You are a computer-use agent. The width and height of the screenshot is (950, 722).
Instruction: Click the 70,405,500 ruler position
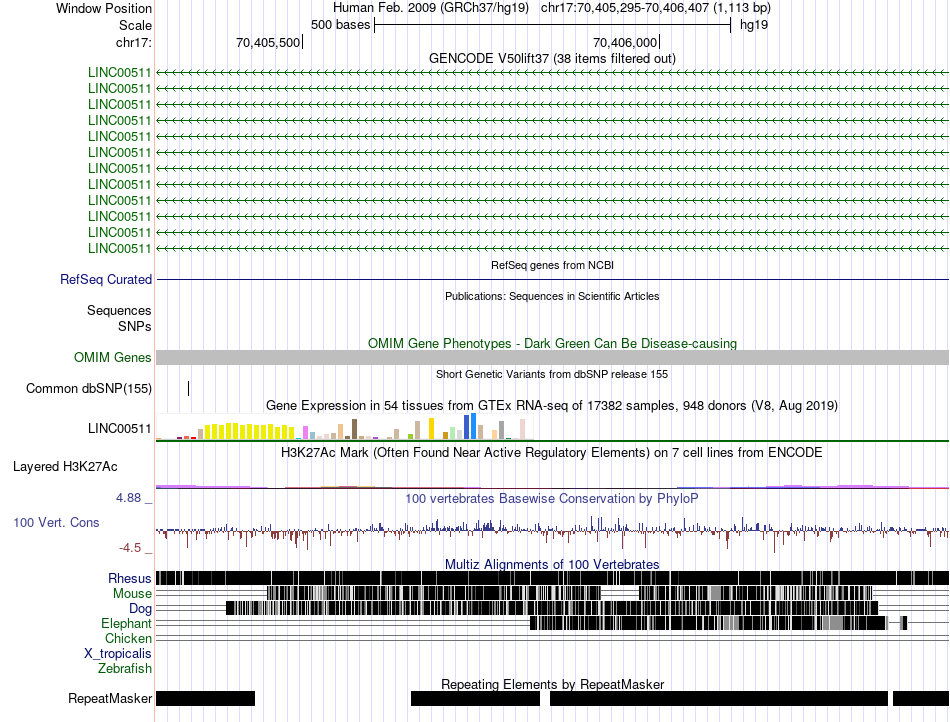pyautogui.click(x=268, y=42)
